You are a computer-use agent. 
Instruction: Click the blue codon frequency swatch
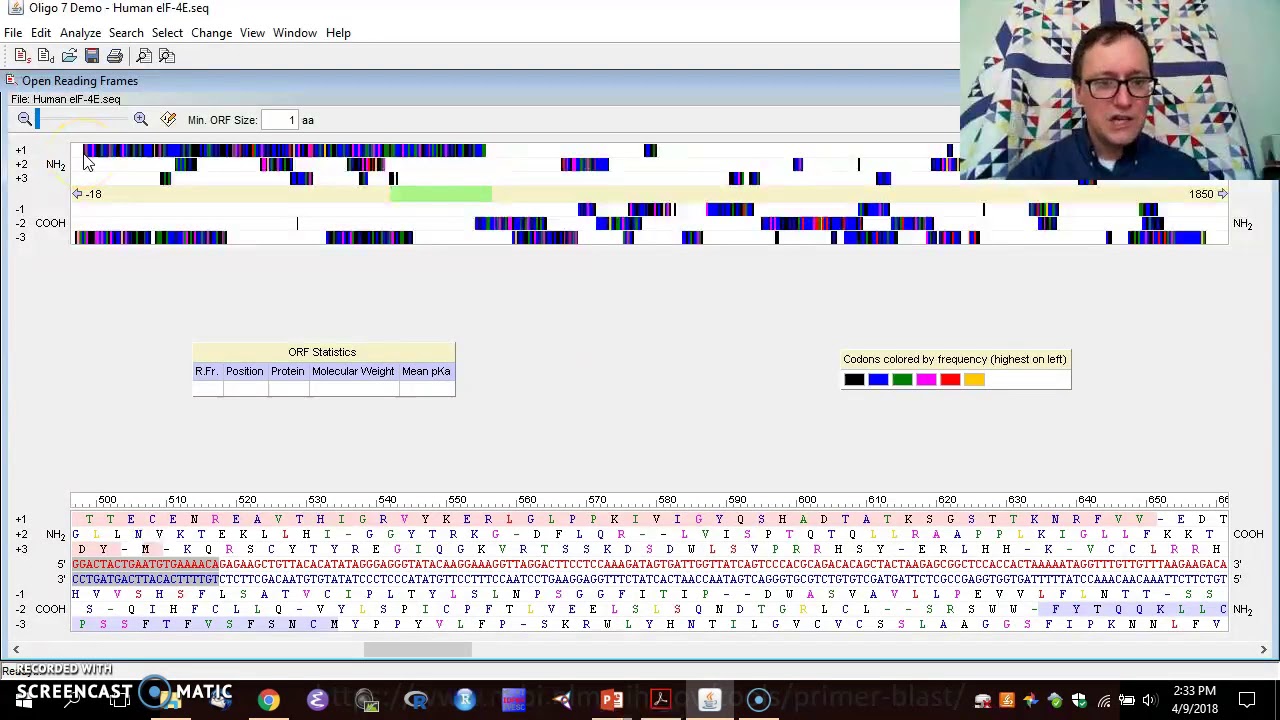878,380
